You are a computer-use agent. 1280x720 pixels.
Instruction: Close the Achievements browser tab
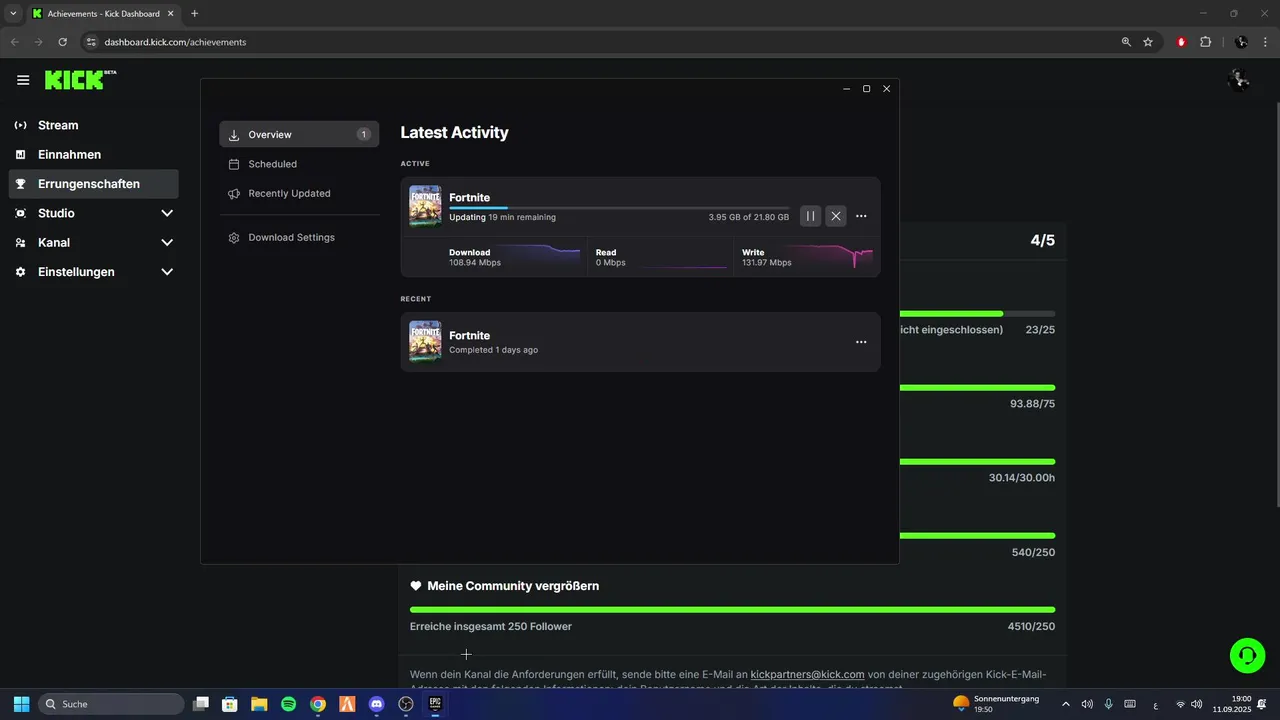pos(170,14)
